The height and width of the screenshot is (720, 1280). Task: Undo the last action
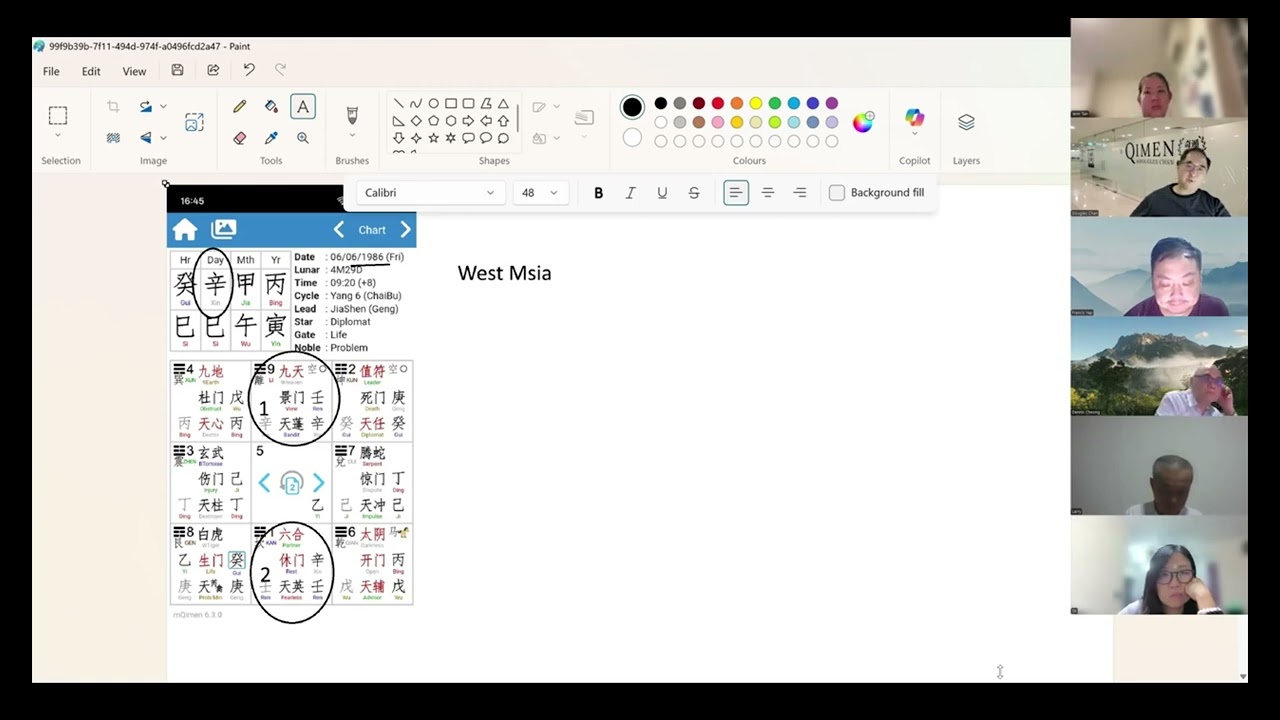coord(249,70)
